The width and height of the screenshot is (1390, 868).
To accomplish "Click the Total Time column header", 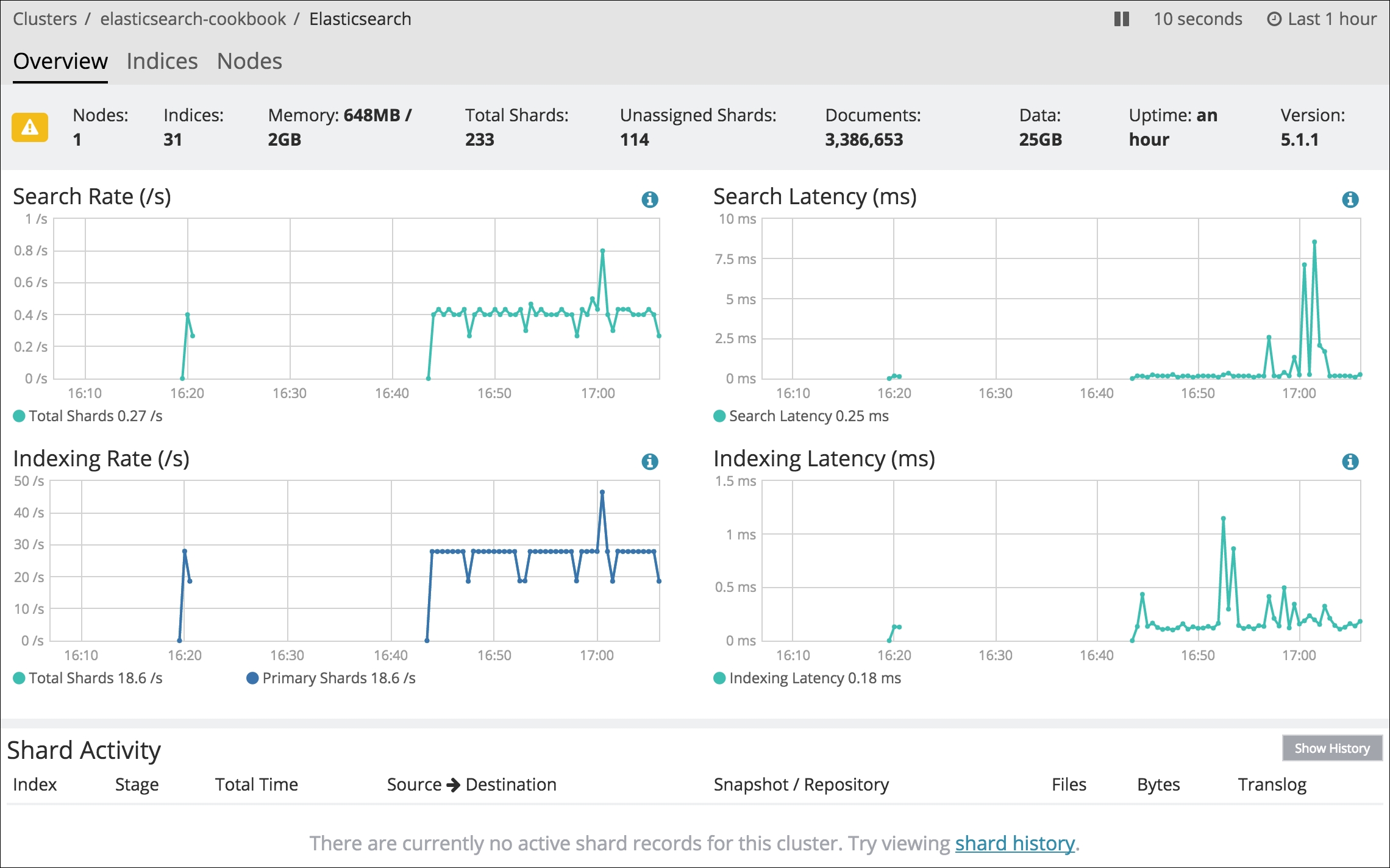I will click(257, 784).
